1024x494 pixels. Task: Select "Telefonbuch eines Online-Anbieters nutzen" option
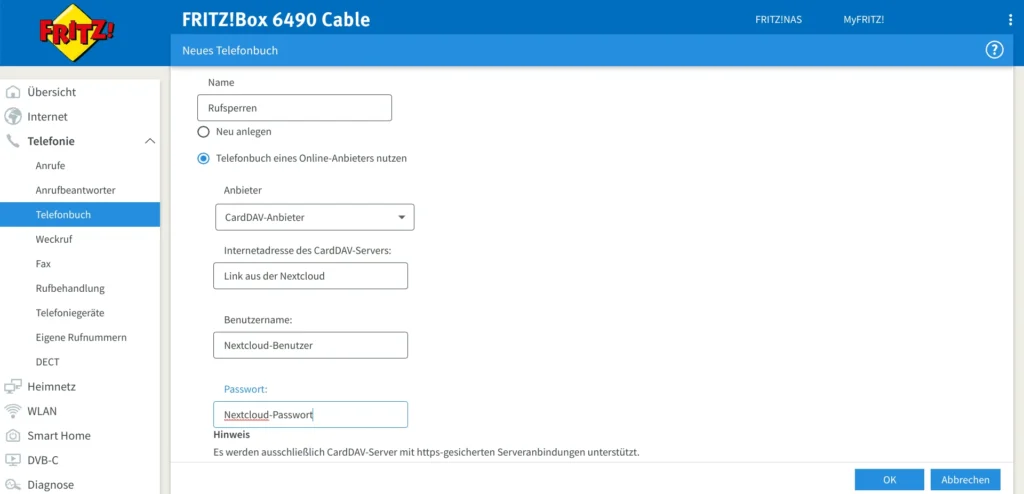click(x=204, y=158)
